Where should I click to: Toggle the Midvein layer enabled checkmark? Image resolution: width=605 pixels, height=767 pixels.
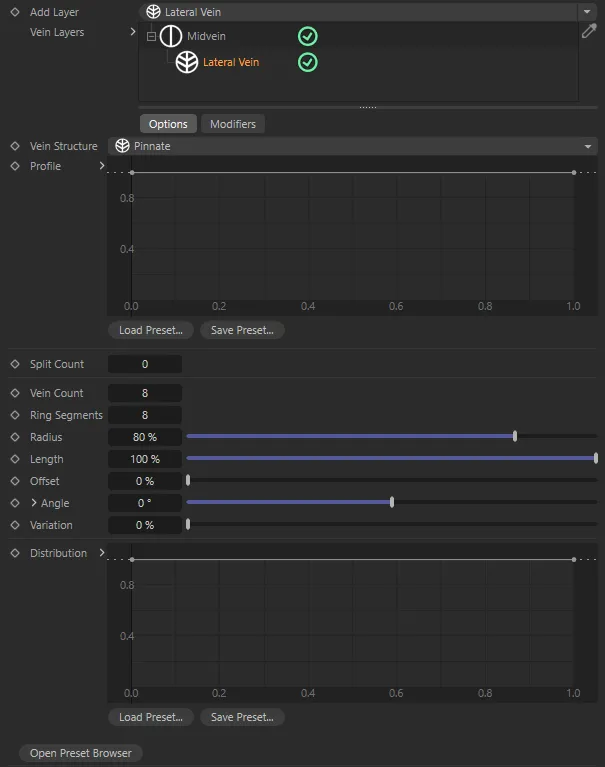(308, 36)
